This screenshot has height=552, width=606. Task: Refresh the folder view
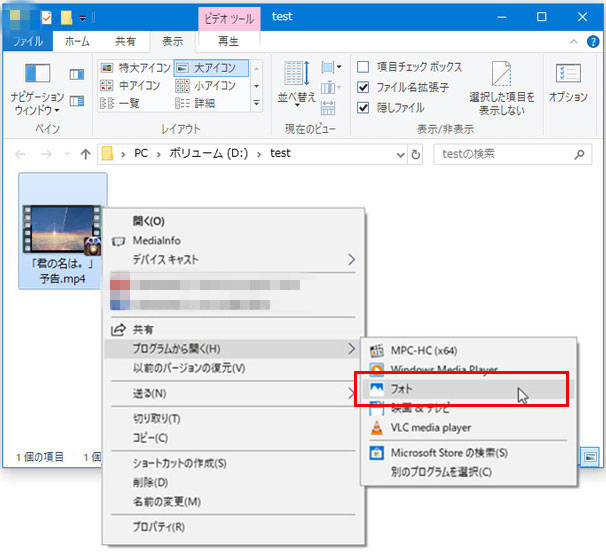415,155
